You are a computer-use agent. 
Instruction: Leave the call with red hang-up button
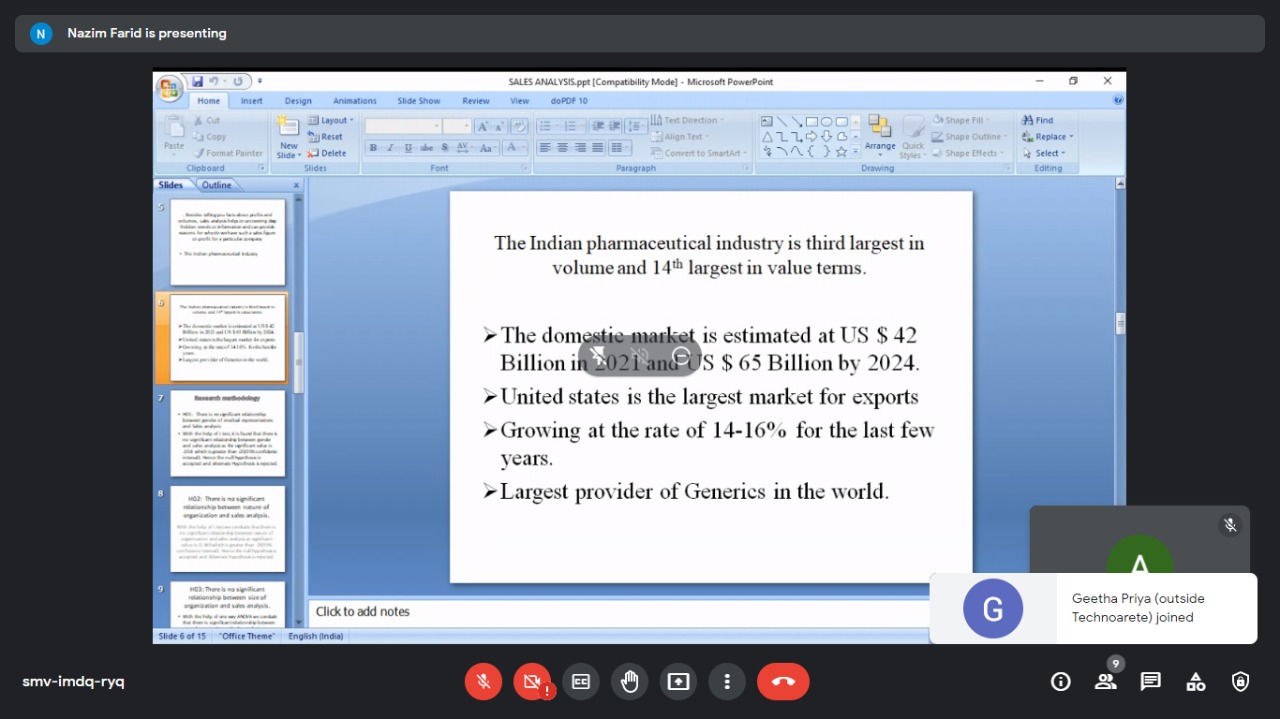coord(783,682)
